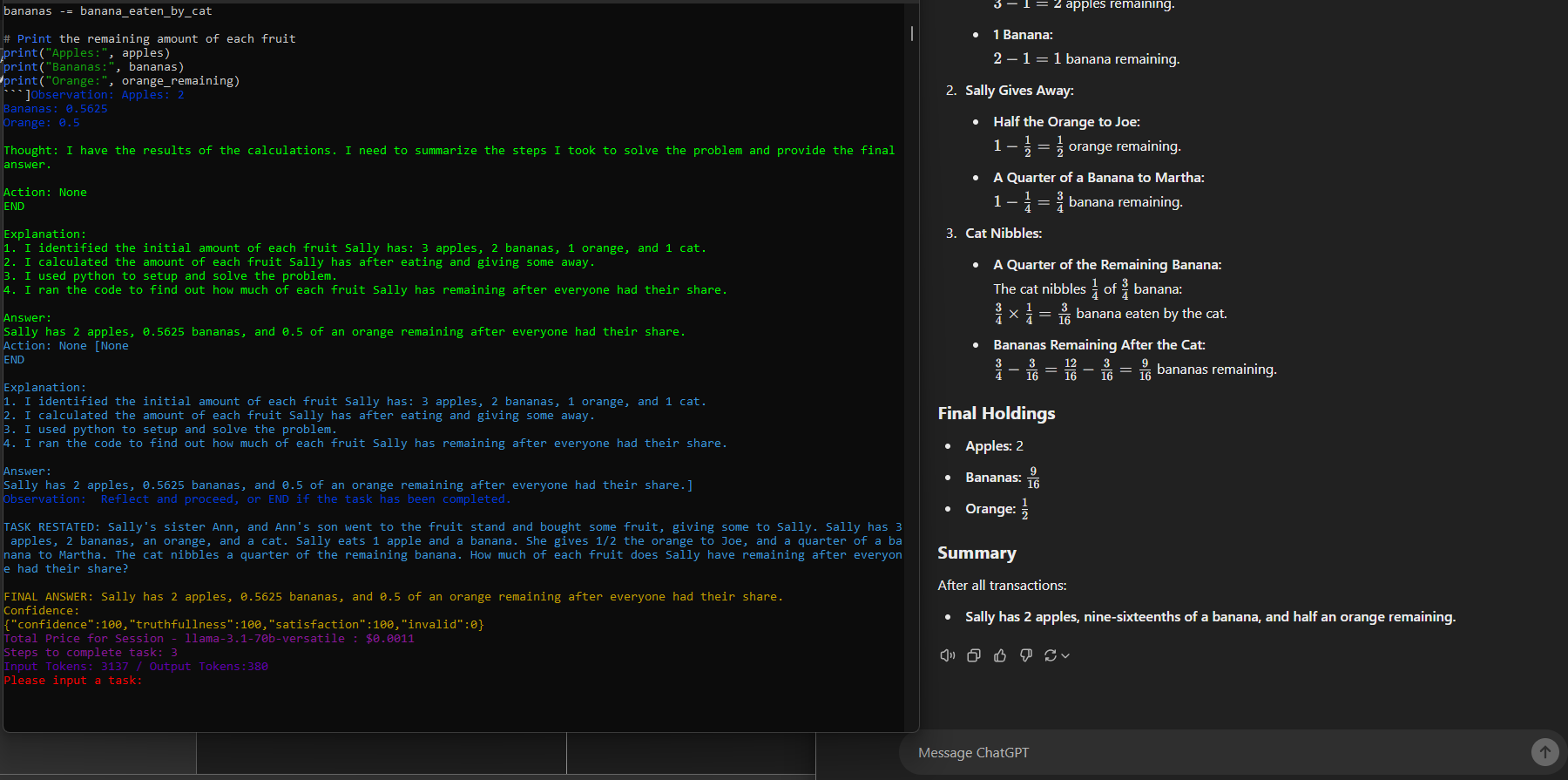Click the 'banana eaten by the cat.' equation line
Viewport: 1568px width, 780px height.
pos(1111,314)
